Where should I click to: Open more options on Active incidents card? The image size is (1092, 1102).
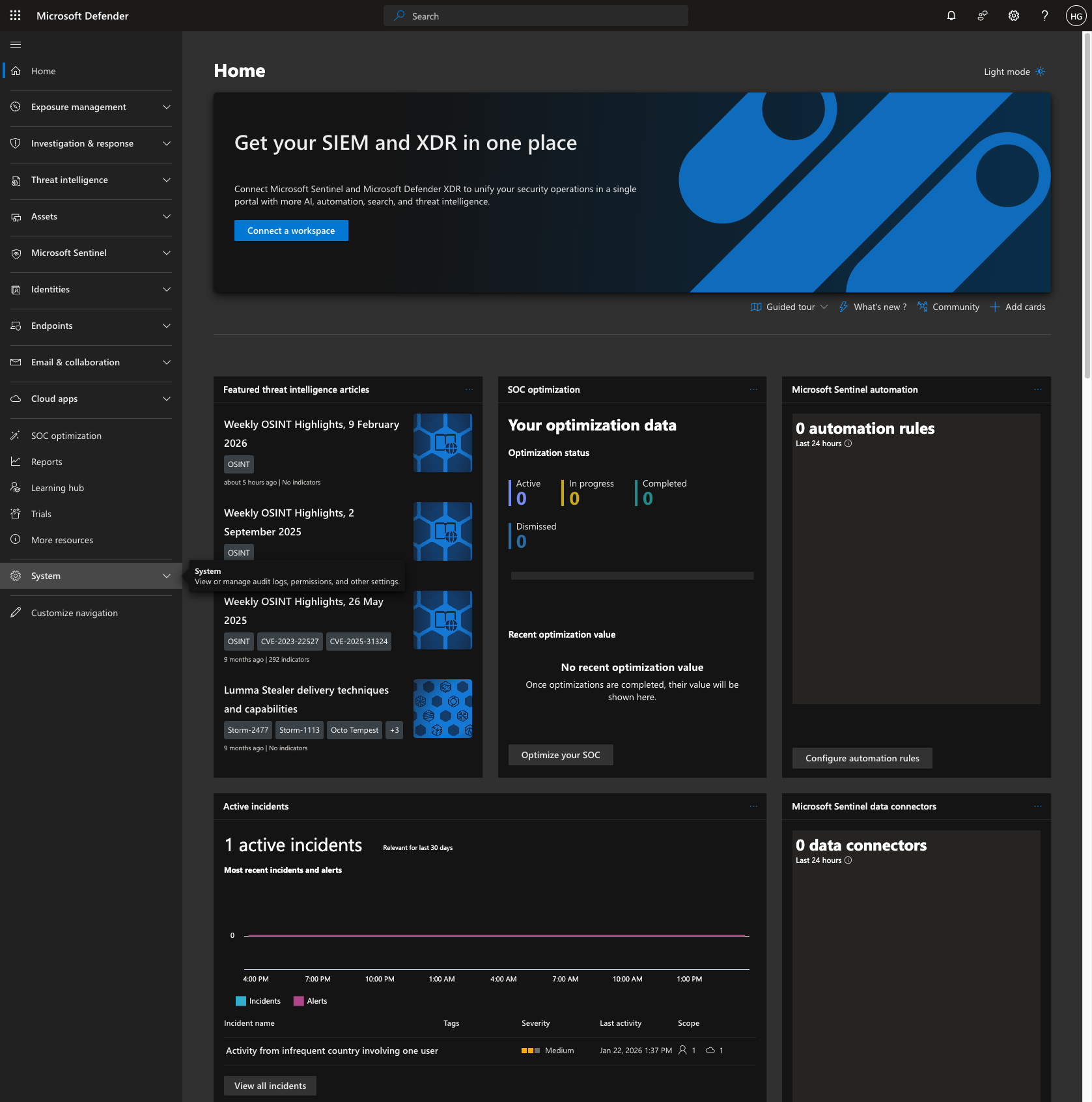pos(753,806)
